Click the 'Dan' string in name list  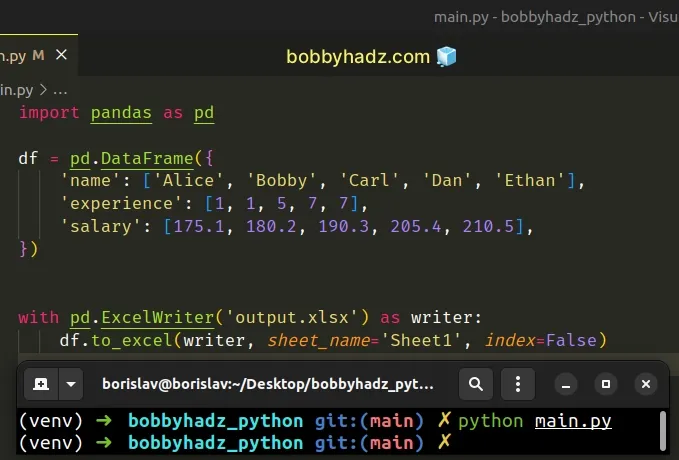pyautogui.click(x=447, y=181)
